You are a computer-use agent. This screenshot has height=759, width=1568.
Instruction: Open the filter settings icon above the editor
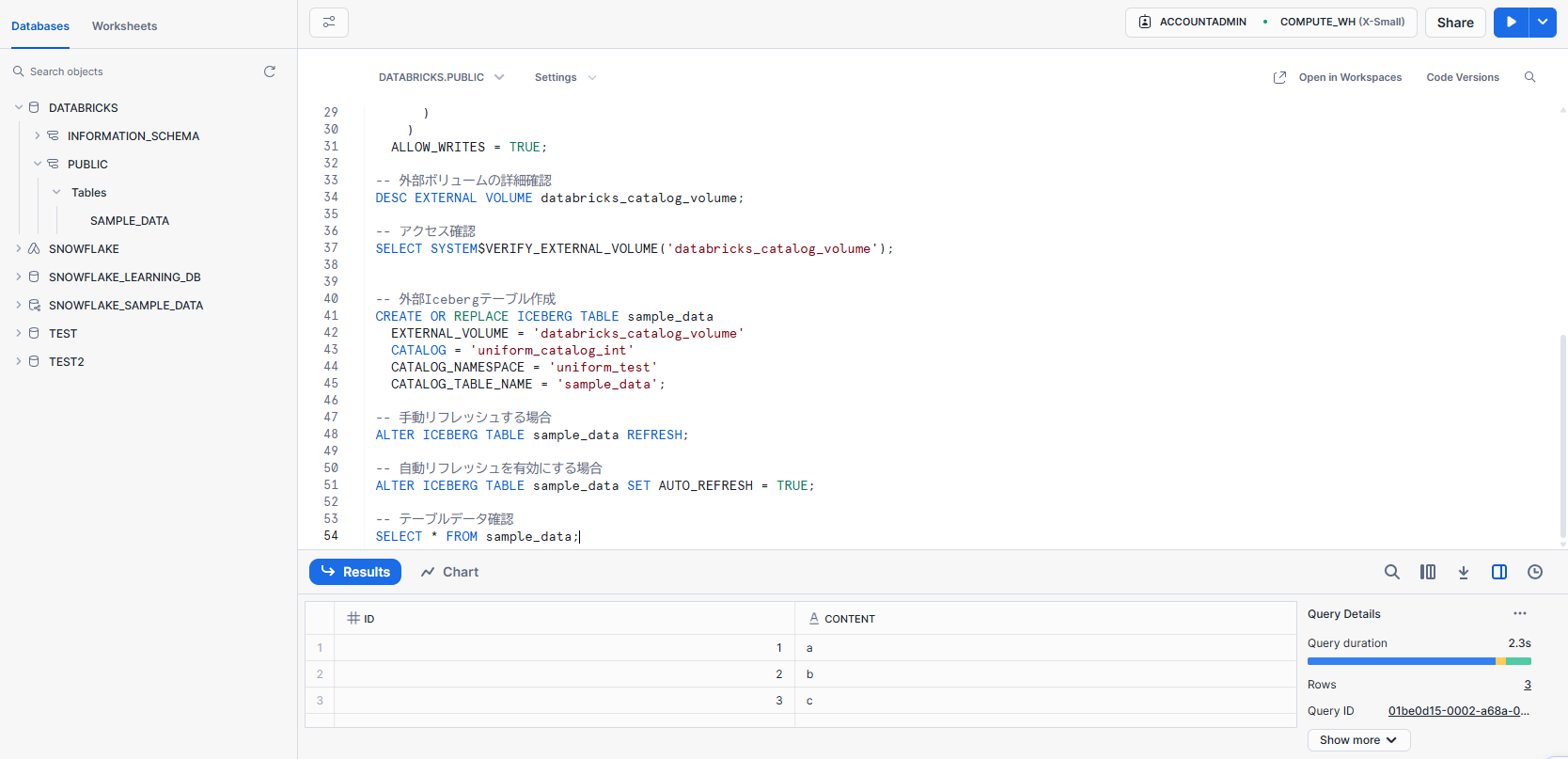[x=329, y=23]
